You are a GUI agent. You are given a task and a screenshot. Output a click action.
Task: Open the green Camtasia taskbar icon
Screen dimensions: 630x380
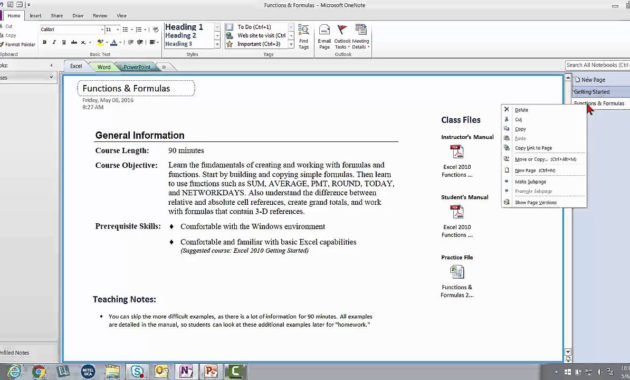(235, 372)
